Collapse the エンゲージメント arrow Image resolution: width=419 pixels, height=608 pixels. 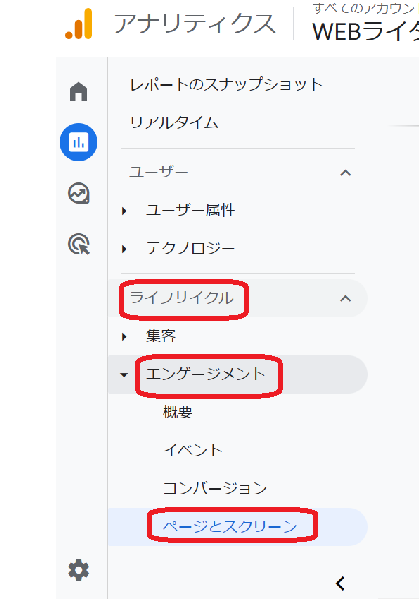click(124, 375)
